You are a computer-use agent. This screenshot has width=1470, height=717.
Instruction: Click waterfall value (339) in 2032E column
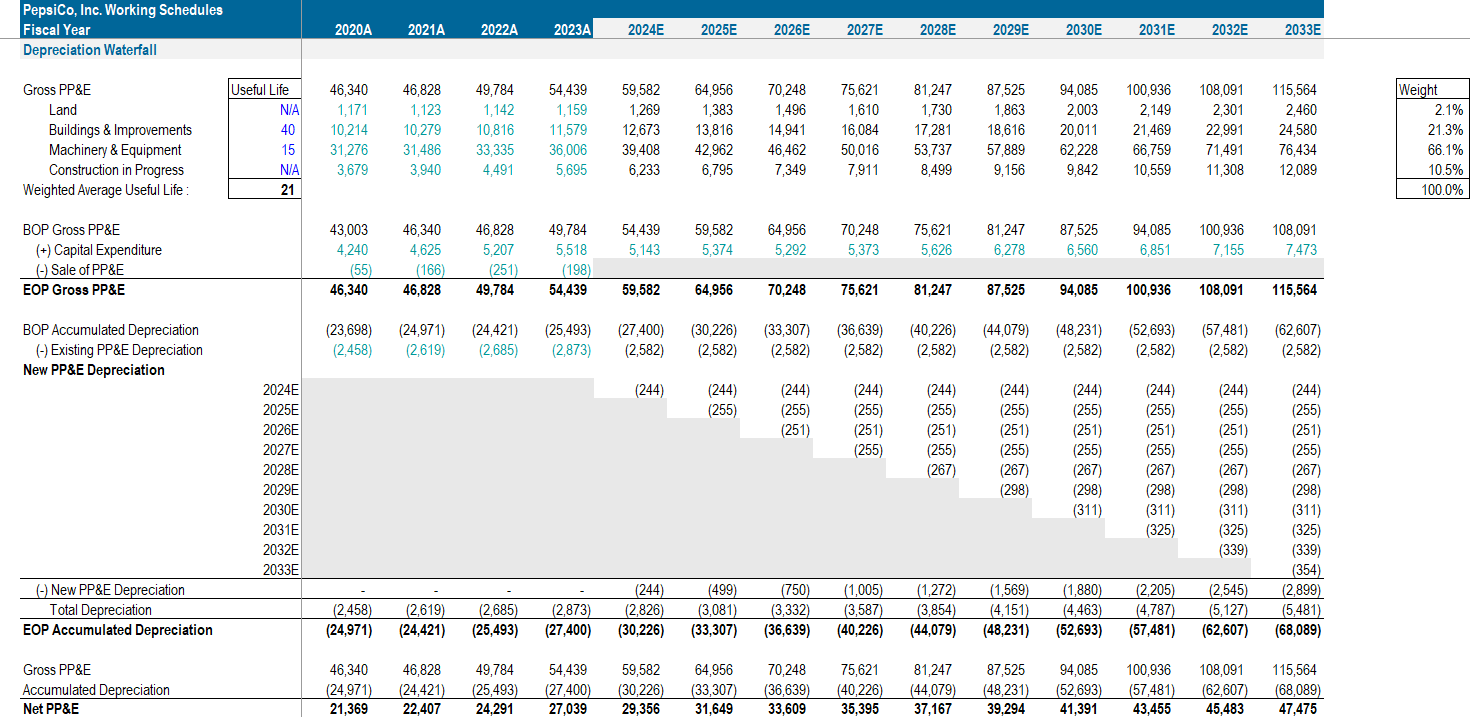1233,550
